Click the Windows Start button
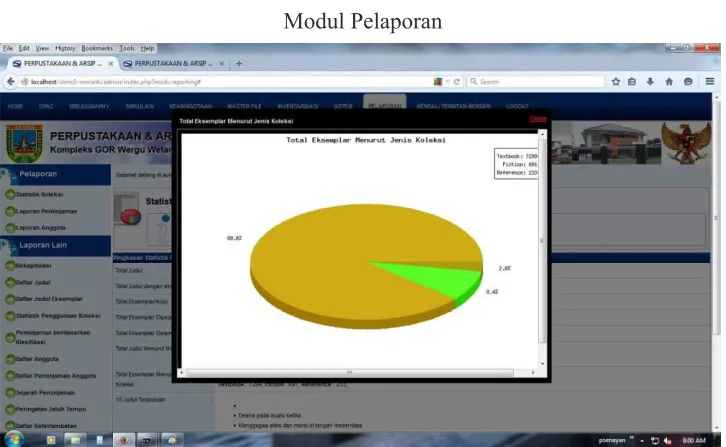The image size is (726, 447). [x=13, y=439]
